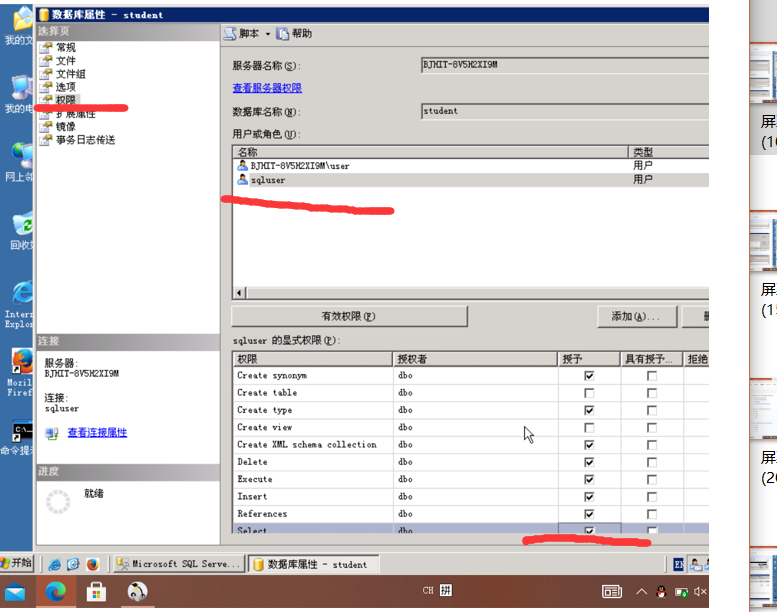Check 具有授予 for Insert
777x612 pixels.
coord(652,497)
